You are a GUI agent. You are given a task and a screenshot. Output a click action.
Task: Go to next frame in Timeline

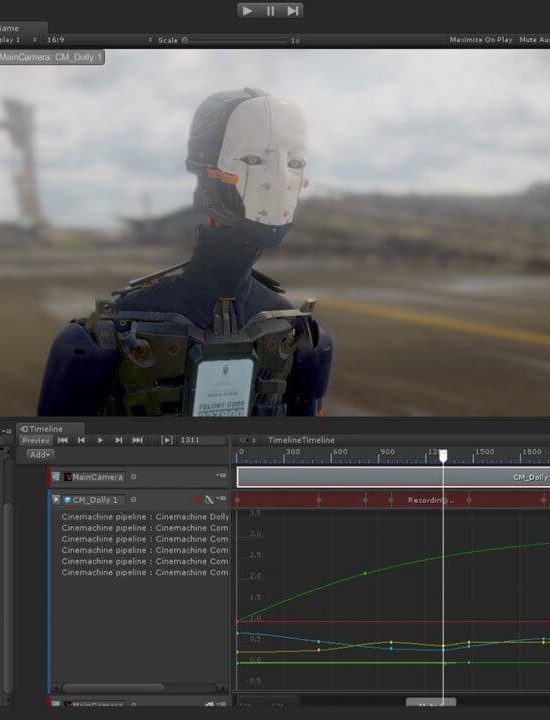[x=119, y=440]
